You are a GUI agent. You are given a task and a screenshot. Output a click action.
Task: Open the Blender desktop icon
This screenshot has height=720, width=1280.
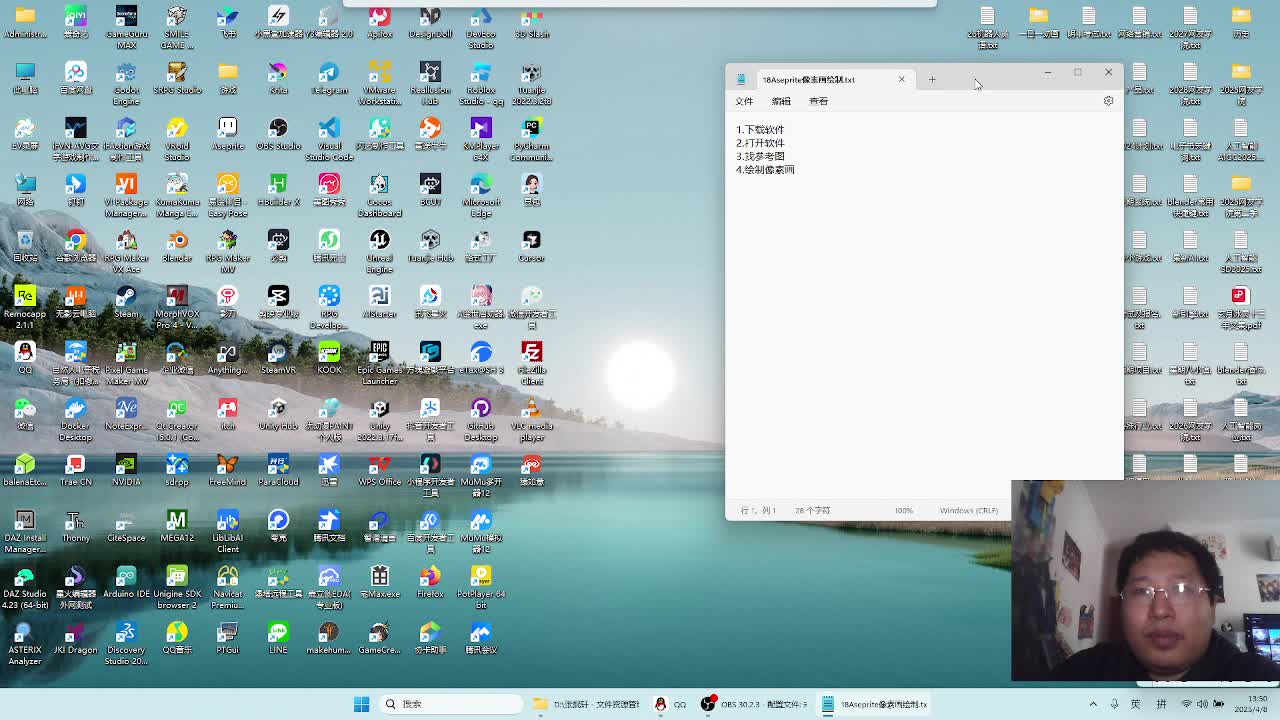(x=177, y=245)
